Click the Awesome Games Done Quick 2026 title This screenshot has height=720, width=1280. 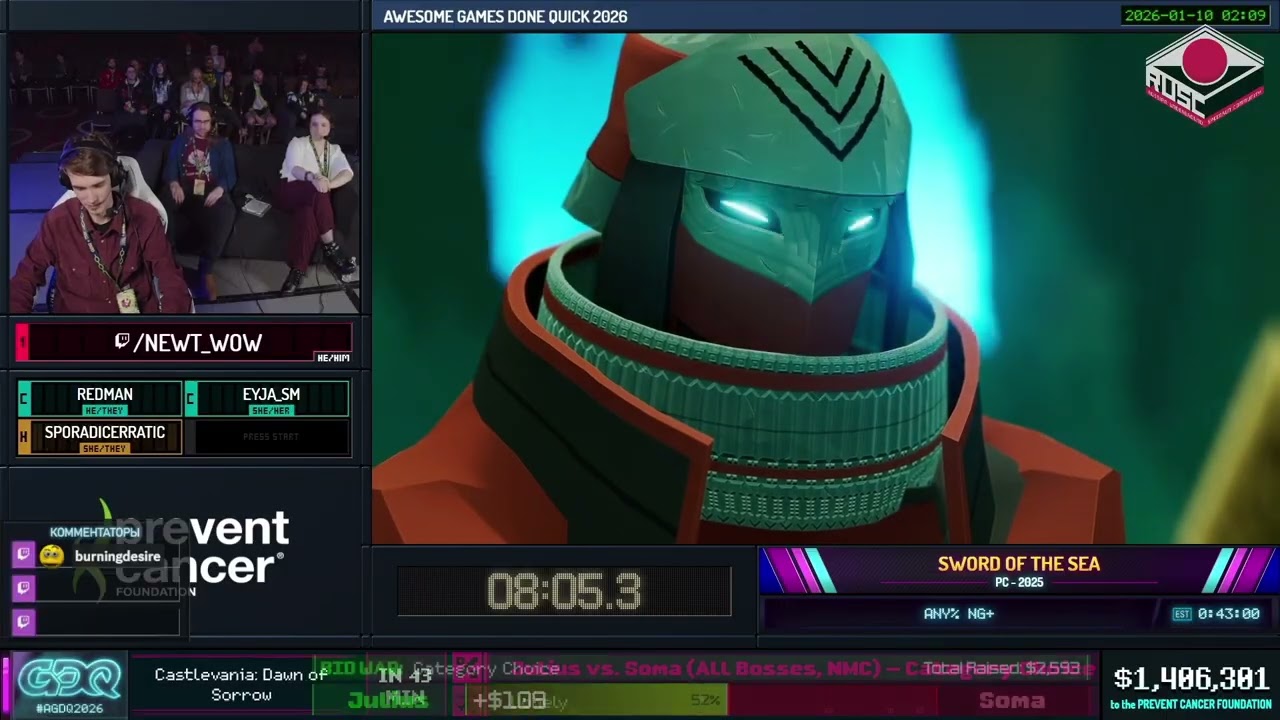point(505,16)
